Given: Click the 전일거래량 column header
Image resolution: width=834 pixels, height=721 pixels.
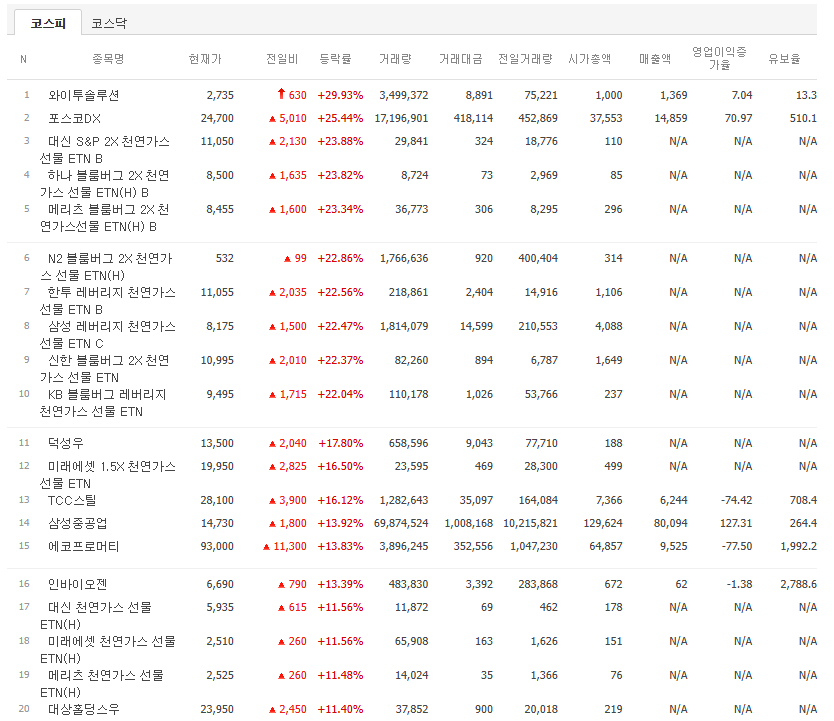Looking at the screenshot, I should click(525, 58).
